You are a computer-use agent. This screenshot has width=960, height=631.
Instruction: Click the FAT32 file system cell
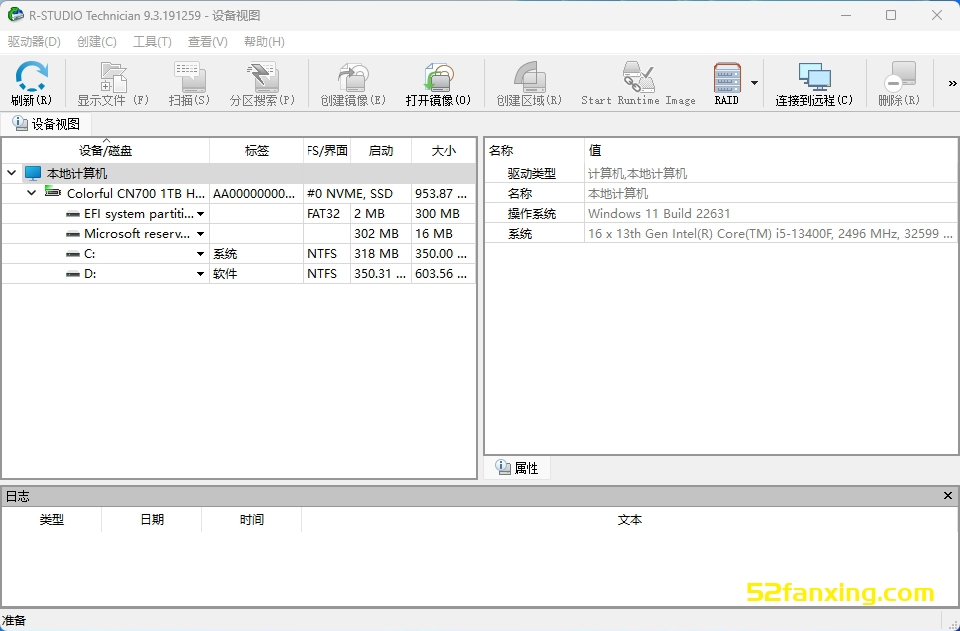[327, 214]
